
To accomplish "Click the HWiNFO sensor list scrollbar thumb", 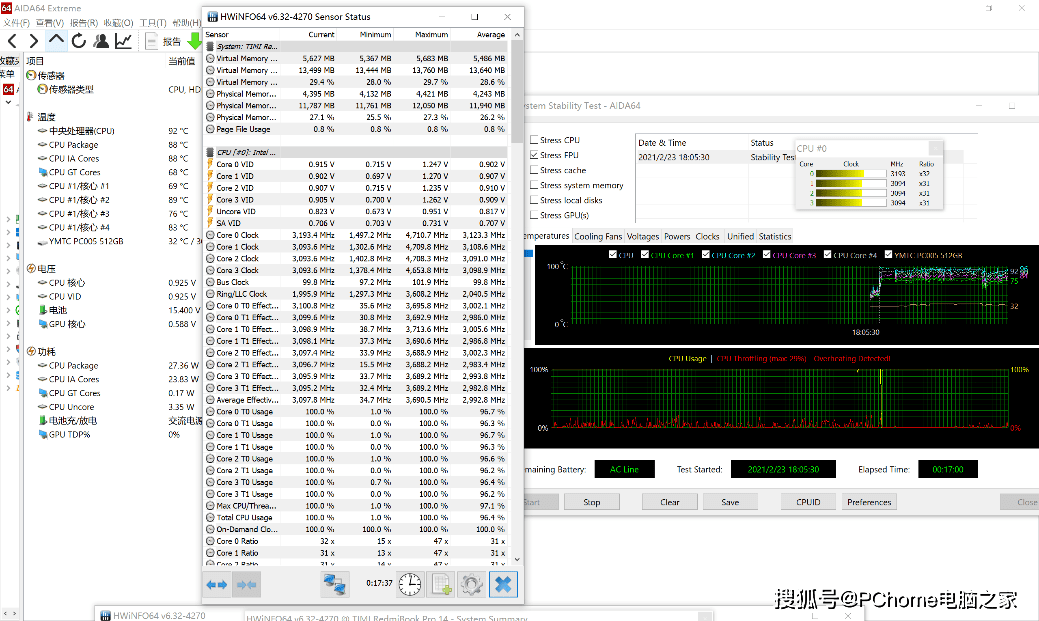I will 517,91.
